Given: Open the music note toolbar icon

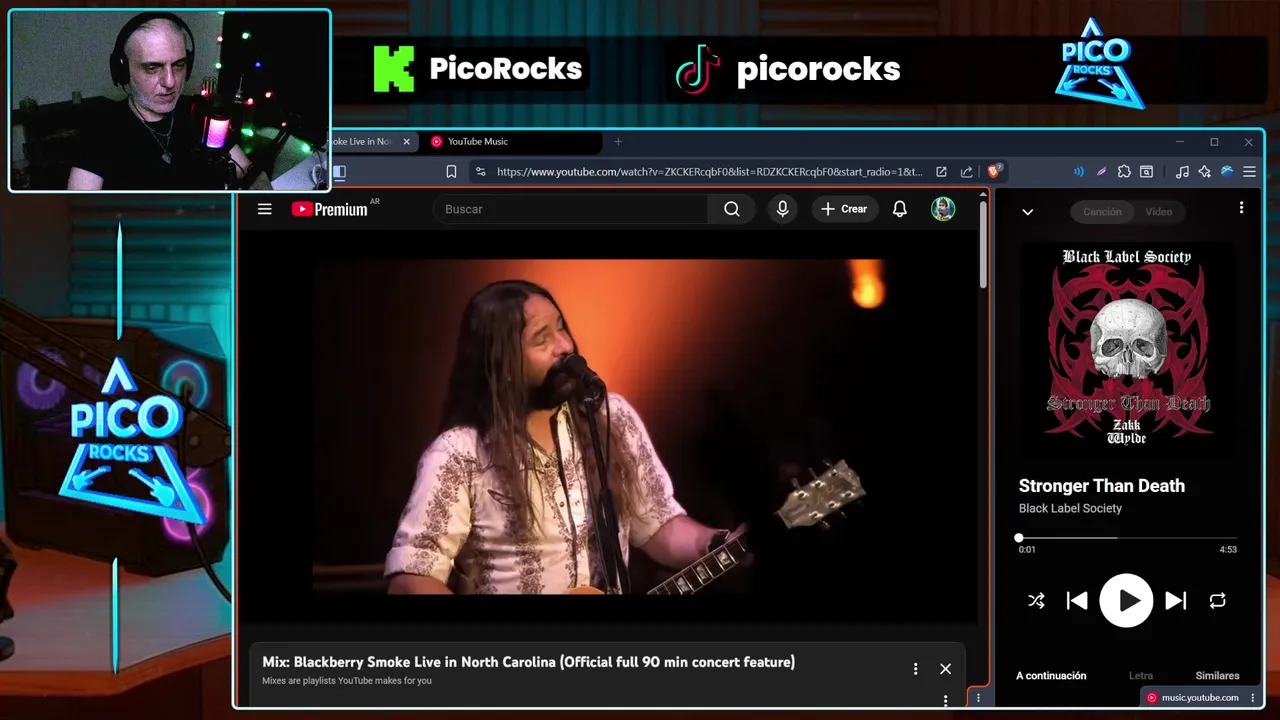Looking at the screenshot, I should coord(1182,172).
